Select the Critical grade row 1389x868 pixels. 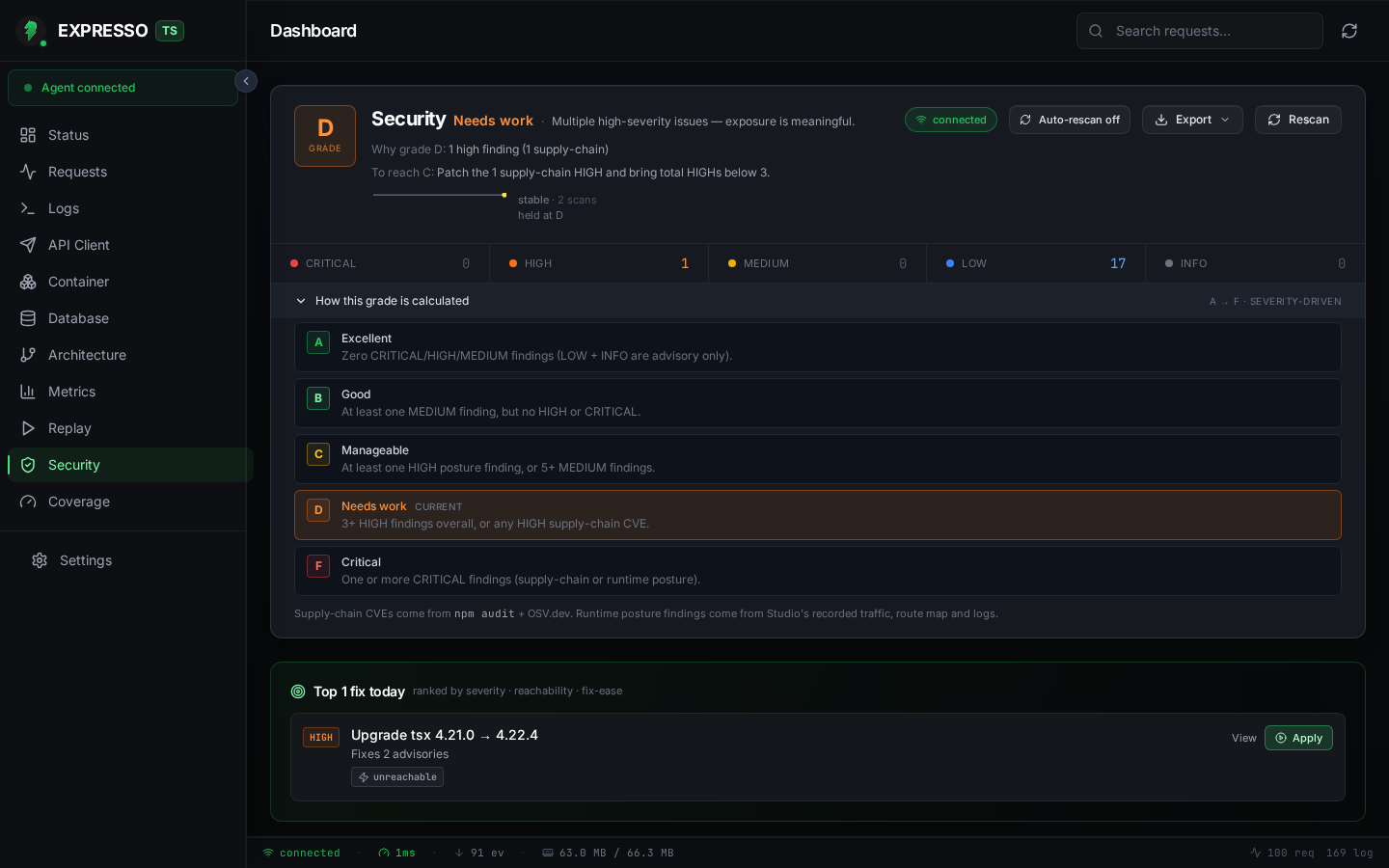click(818, 571)
